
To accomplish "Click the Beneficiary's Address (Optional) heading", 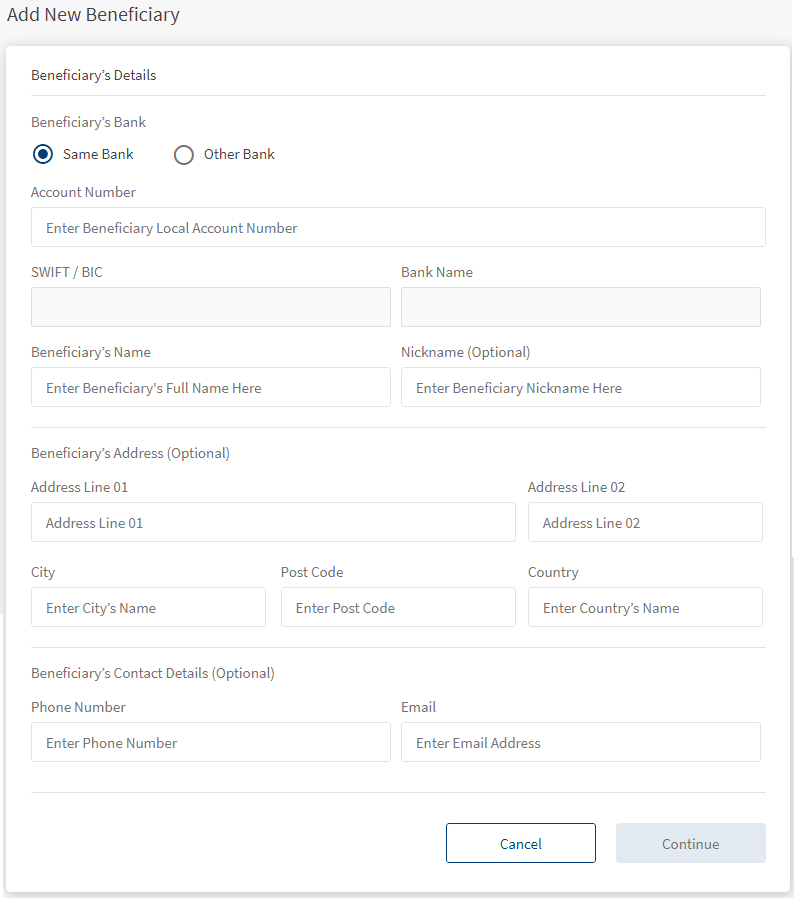I will 130,453.
